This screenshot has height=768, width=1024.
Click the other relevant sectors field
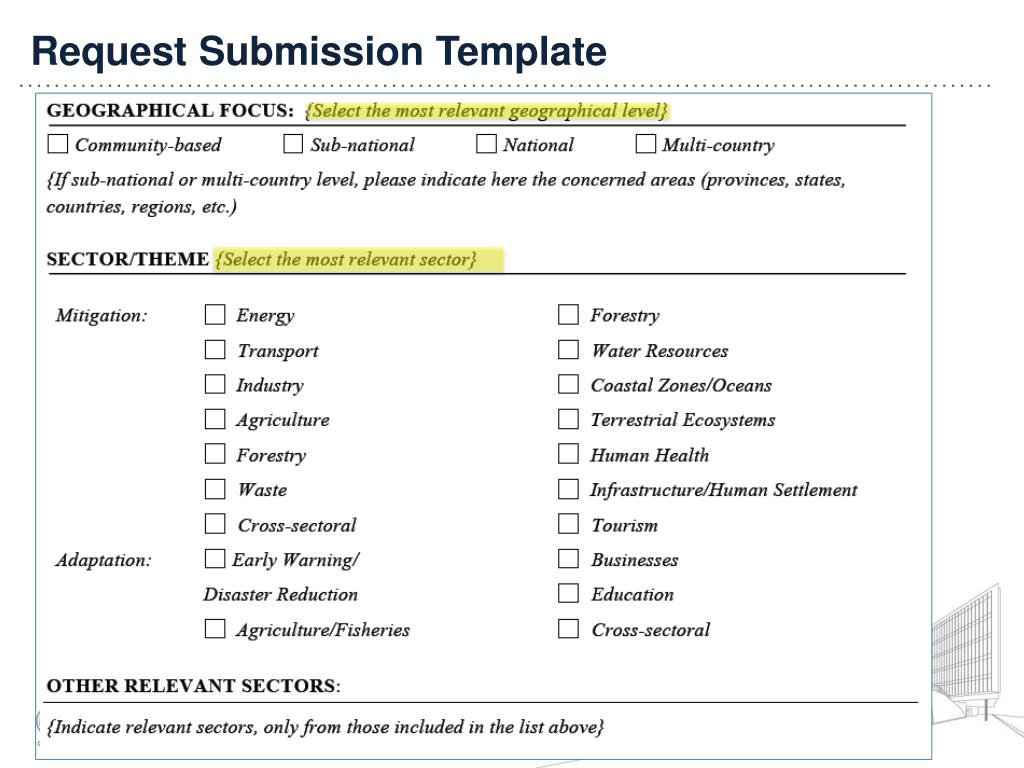(x=325, y=727)
